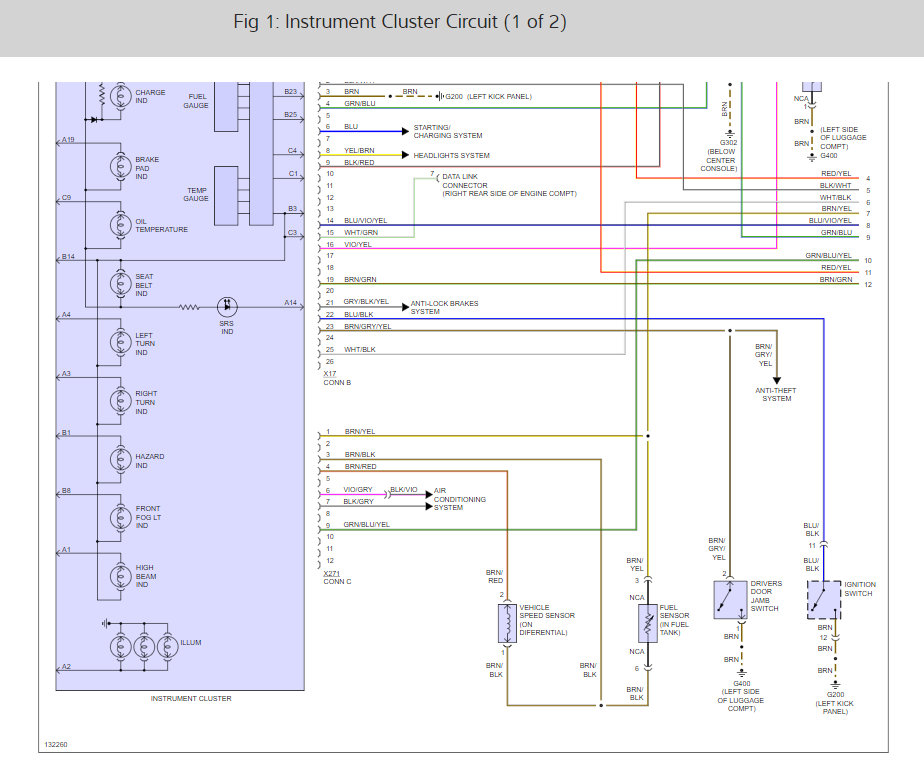Click the BLK/GRY wire label at pin 7
The width and height of the screenshot is (924, 768).
click(358, 502)
